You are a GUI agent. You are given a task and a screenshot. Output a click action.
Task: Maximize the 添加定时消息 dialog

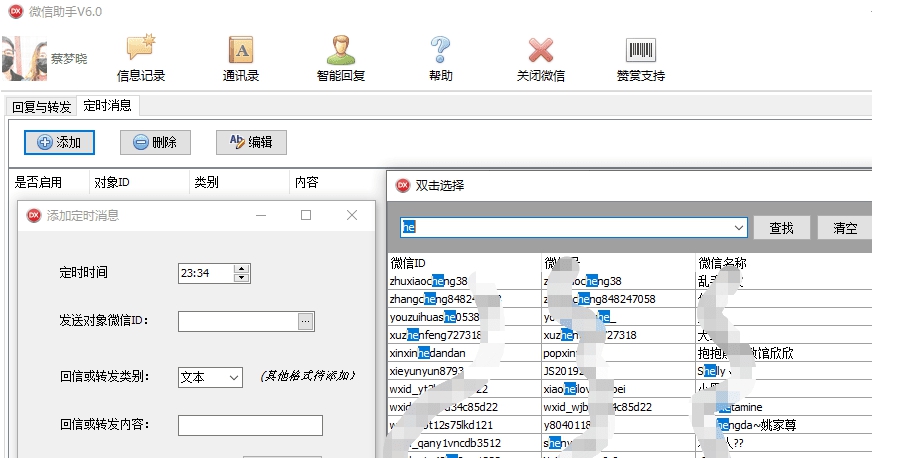(306, 215)
